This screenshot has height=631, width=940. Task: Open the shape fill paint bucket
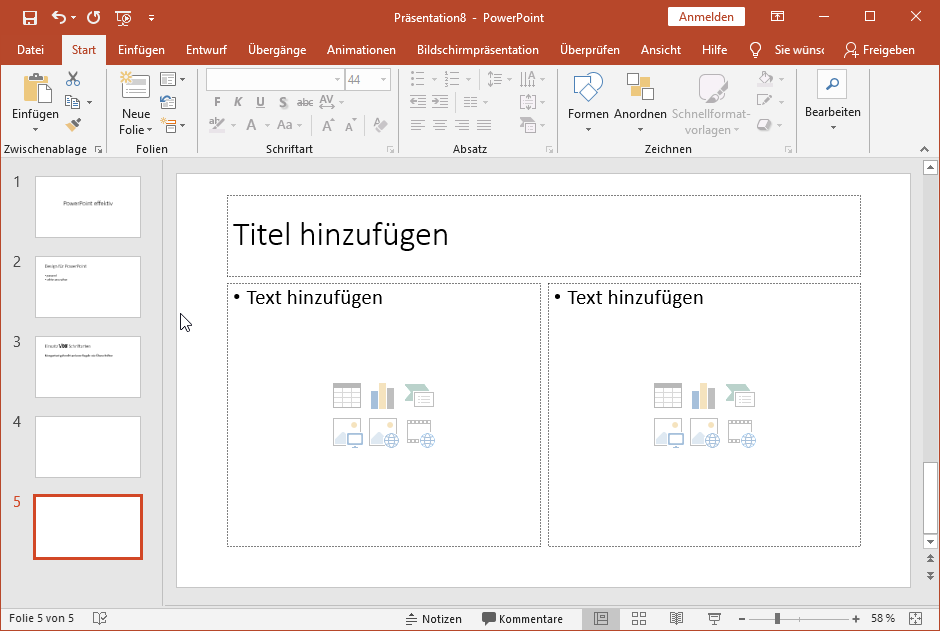766,78
